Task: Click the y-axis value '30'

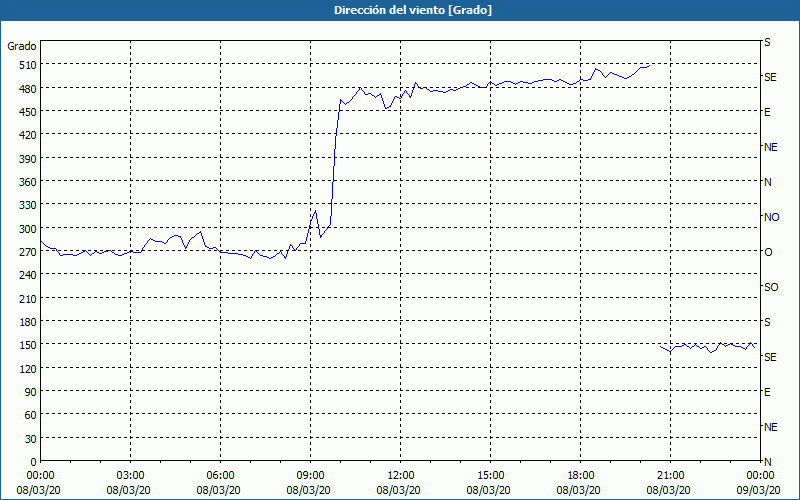Action: tap(31, 439)
